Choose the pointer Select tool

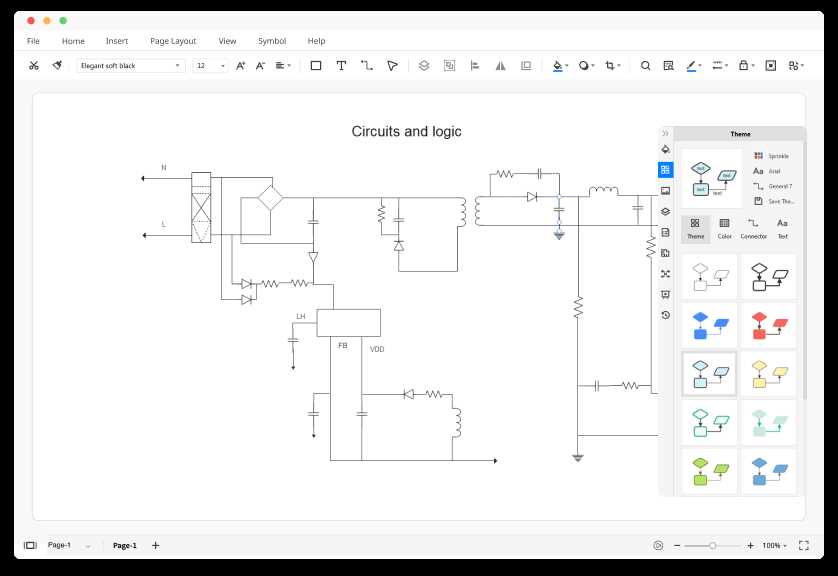(x=392, y=66)
